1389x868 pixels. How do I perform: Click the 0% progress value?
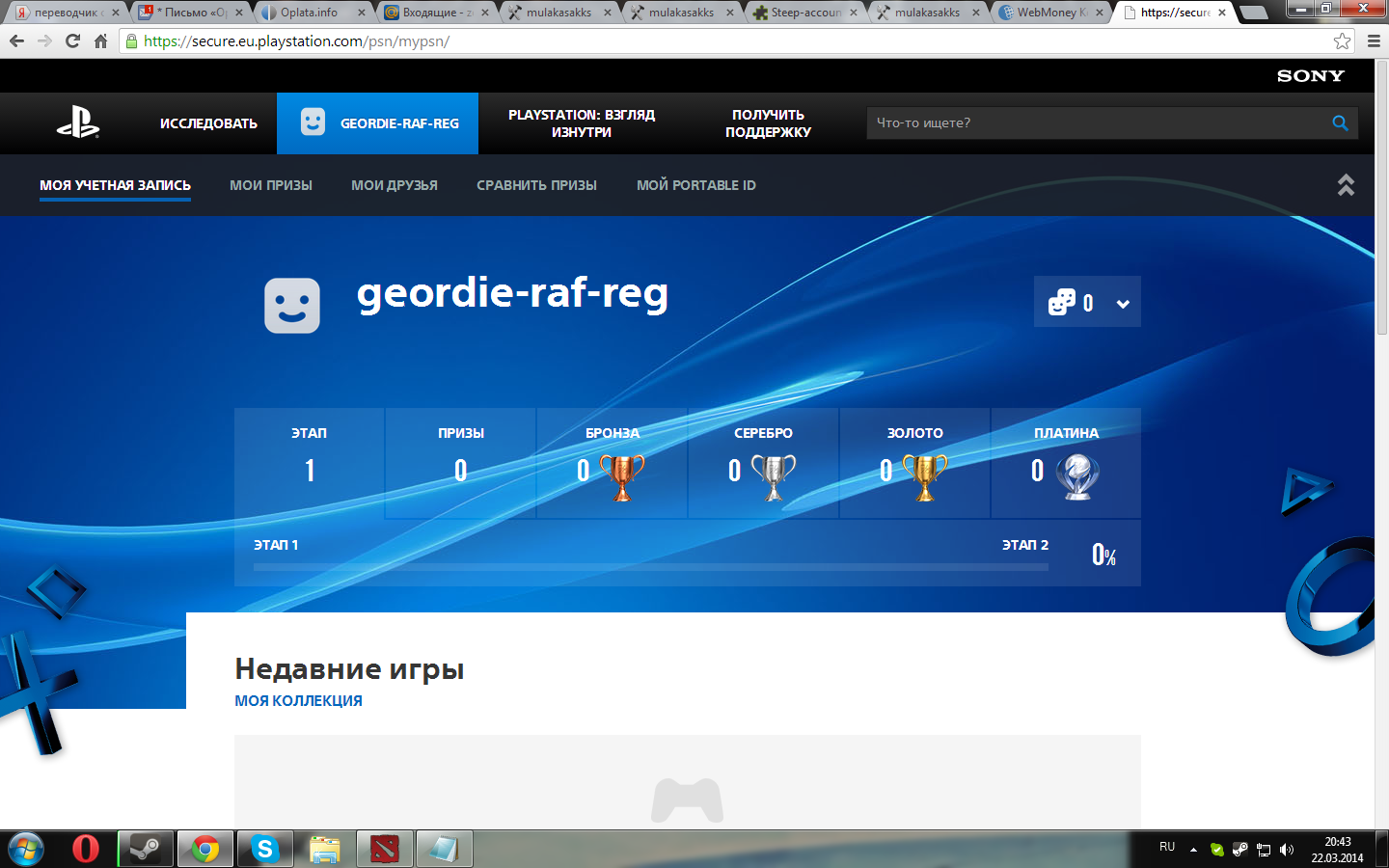1103,555
